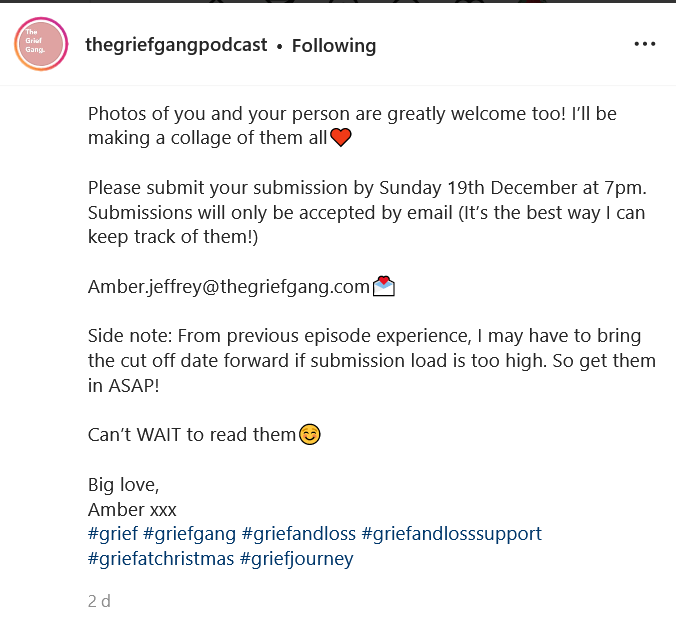The height and width of the screenshot is (626, 676).
Task: Go to the #griefjourney hashtag
Action: [296, 559]
